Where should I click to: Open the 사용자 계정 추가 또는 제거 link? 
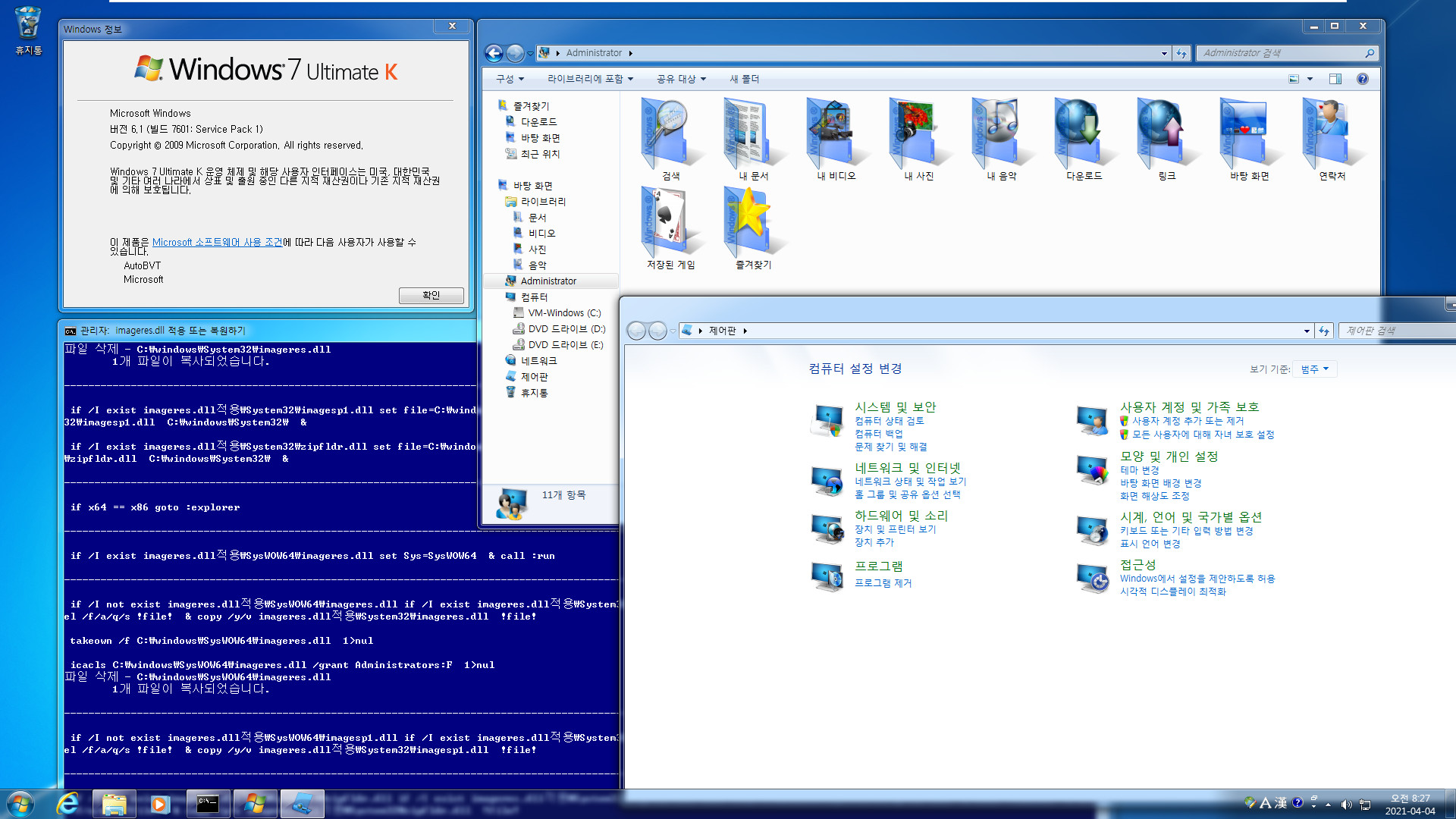(x=1188, y=421)
